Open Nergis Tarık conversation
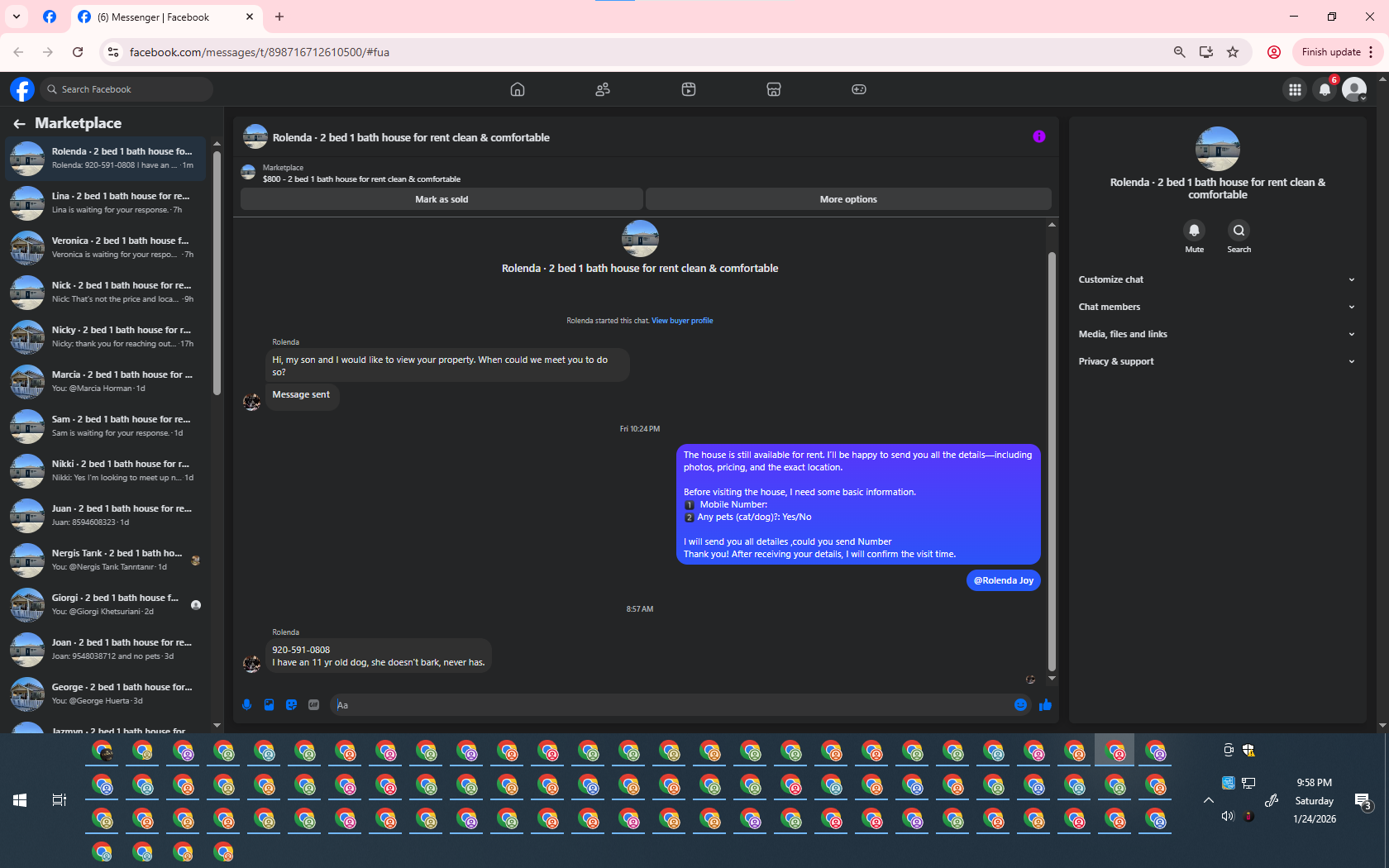Viewport: 1389px width, 868px height. pyautogui.click(x=106, y=560)
